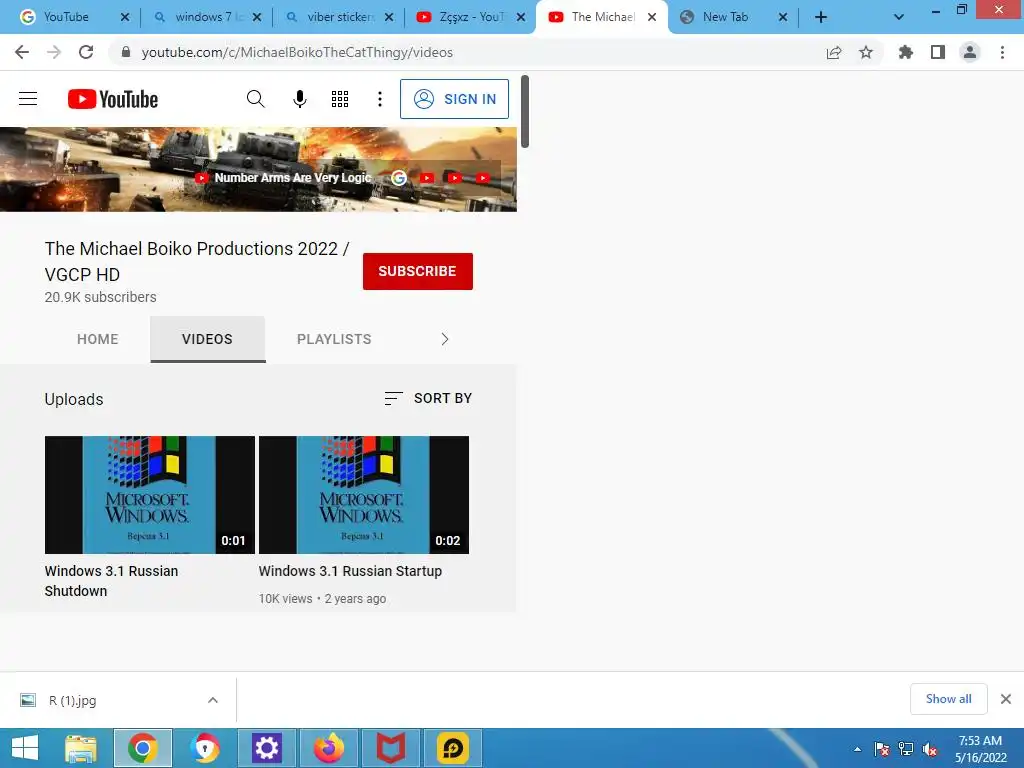The height and width of the screenshot is (768, 1024).
Task: Open the second Chrome-style taskbar icon
Action: point(204,748)
